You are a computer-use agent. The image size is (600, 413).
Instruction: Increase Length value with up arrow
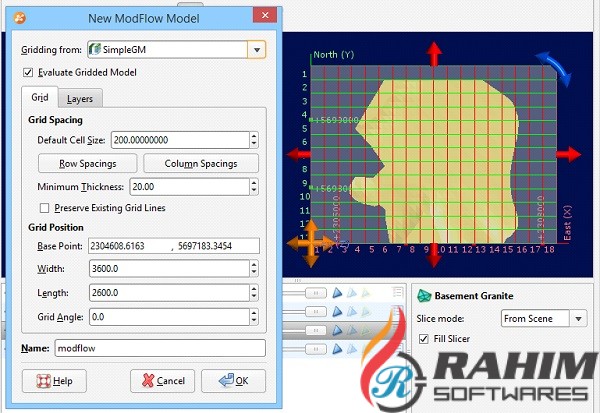coord(254,289)
